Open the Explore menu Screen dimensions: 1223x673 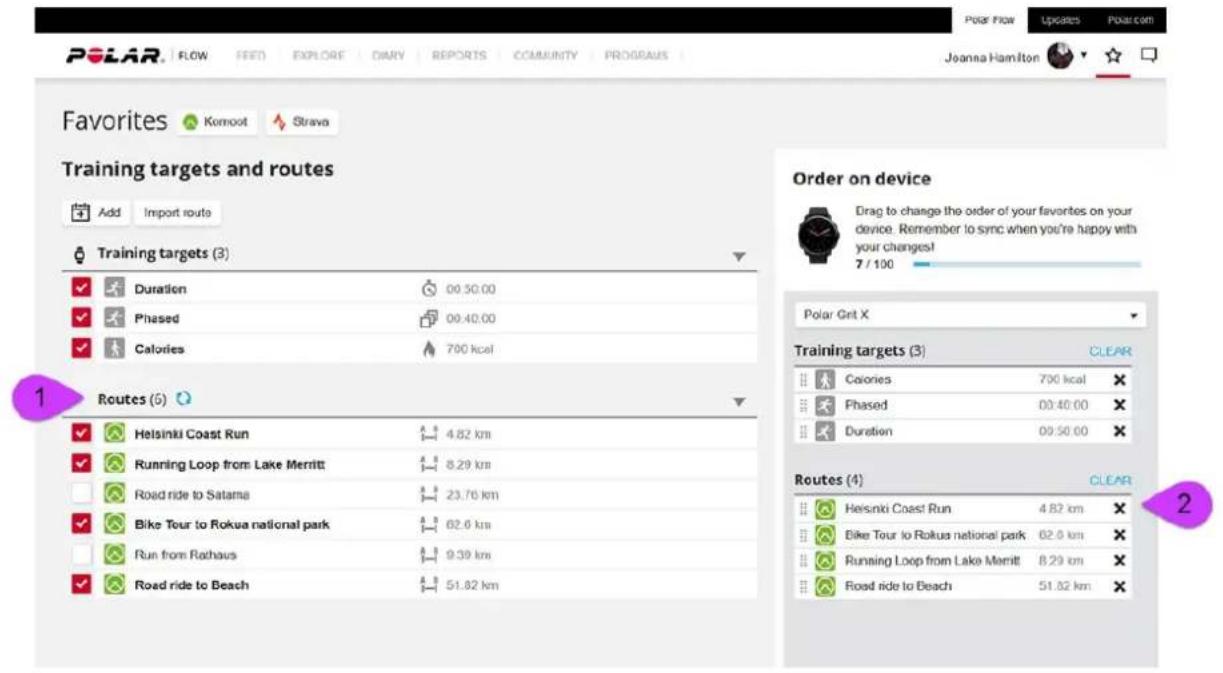click(x=318, y=56)
